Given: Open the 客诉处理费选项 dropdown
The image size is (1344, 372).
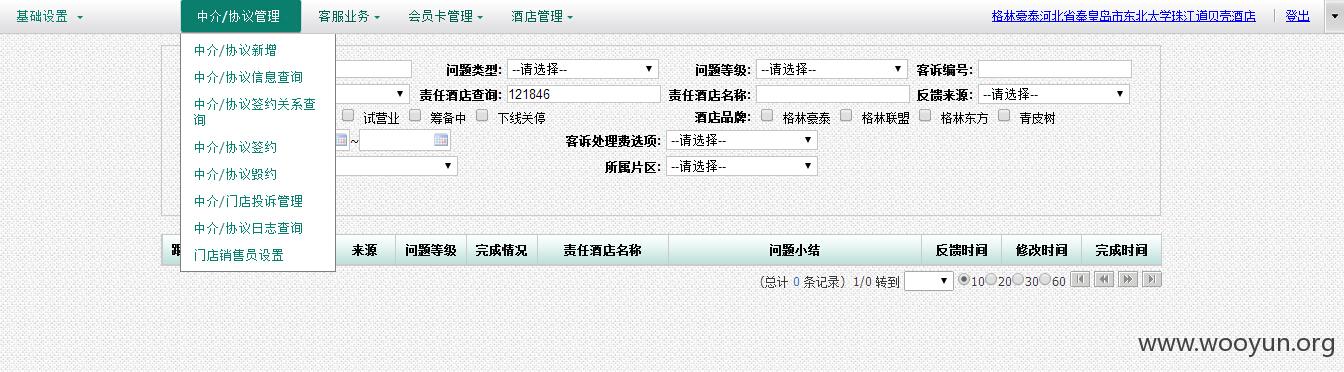Looking at the screenshot, I should point(742,140).
